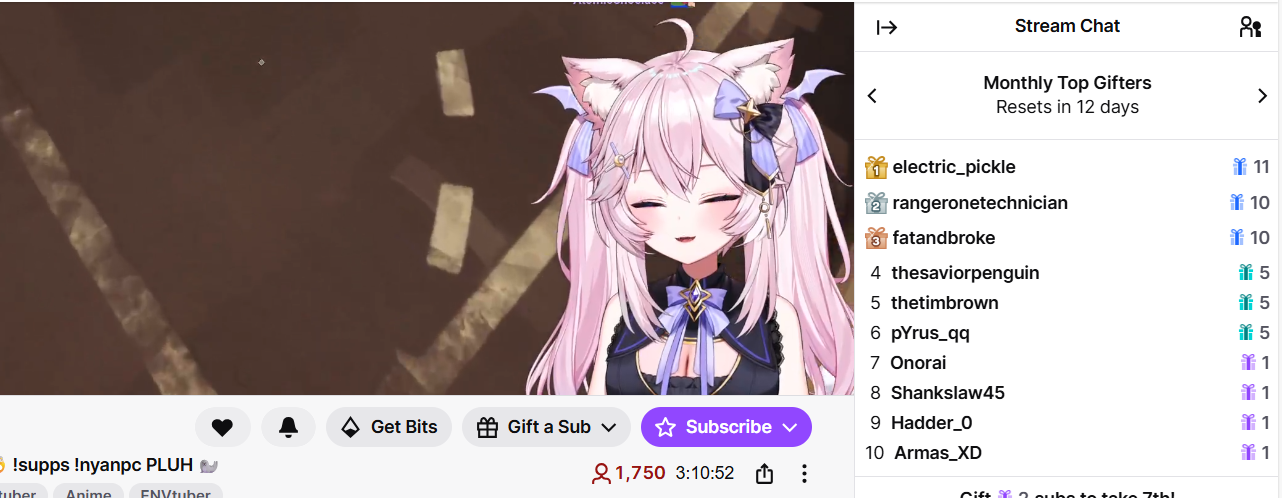Viewport: 1282px width, 498px height.
Task: Go to next leaderboard with right chevron
Action: pyautogui.click(x=1262, y=96)
